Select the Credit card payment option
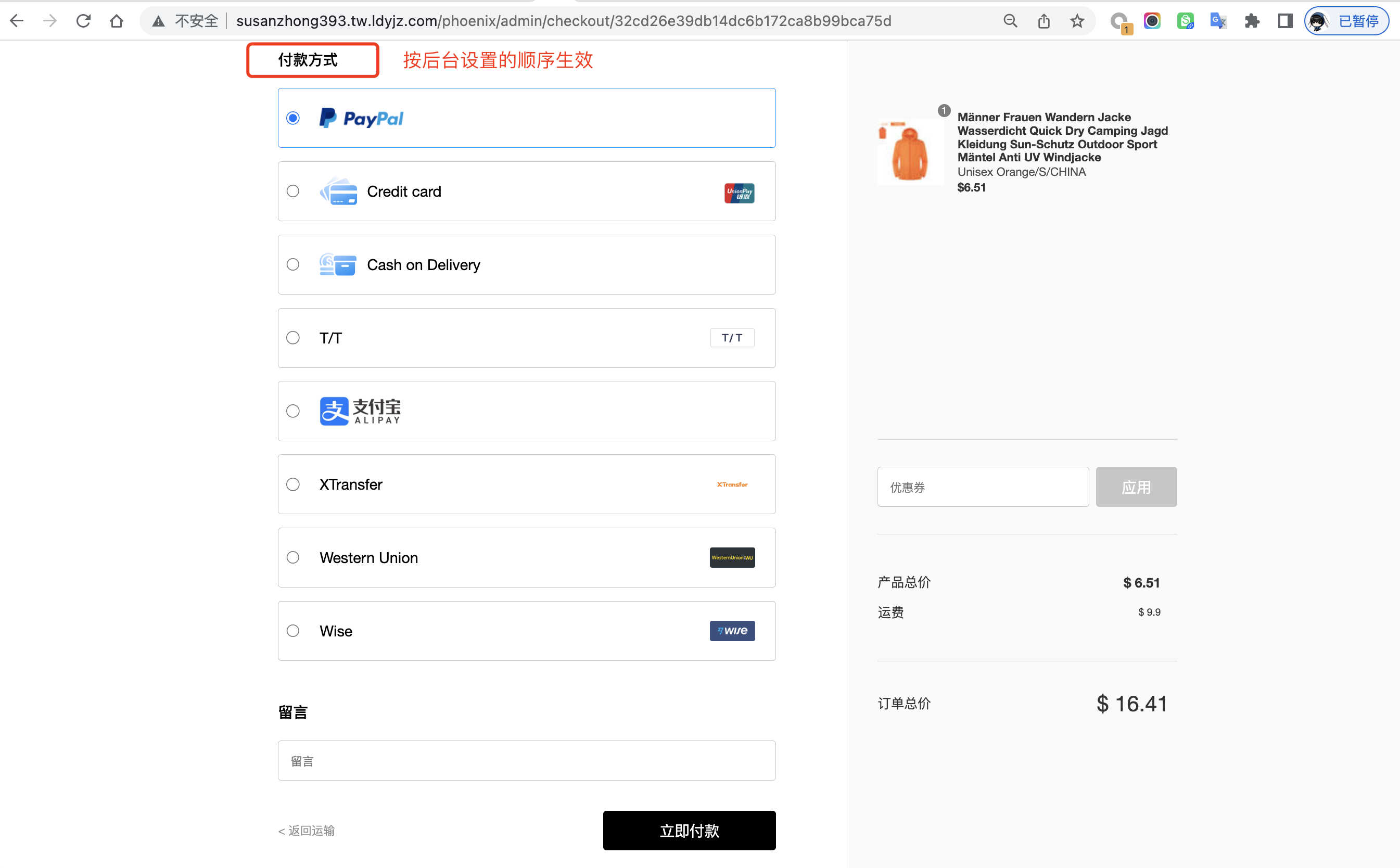1400x868 pixels. coord(292,191)
